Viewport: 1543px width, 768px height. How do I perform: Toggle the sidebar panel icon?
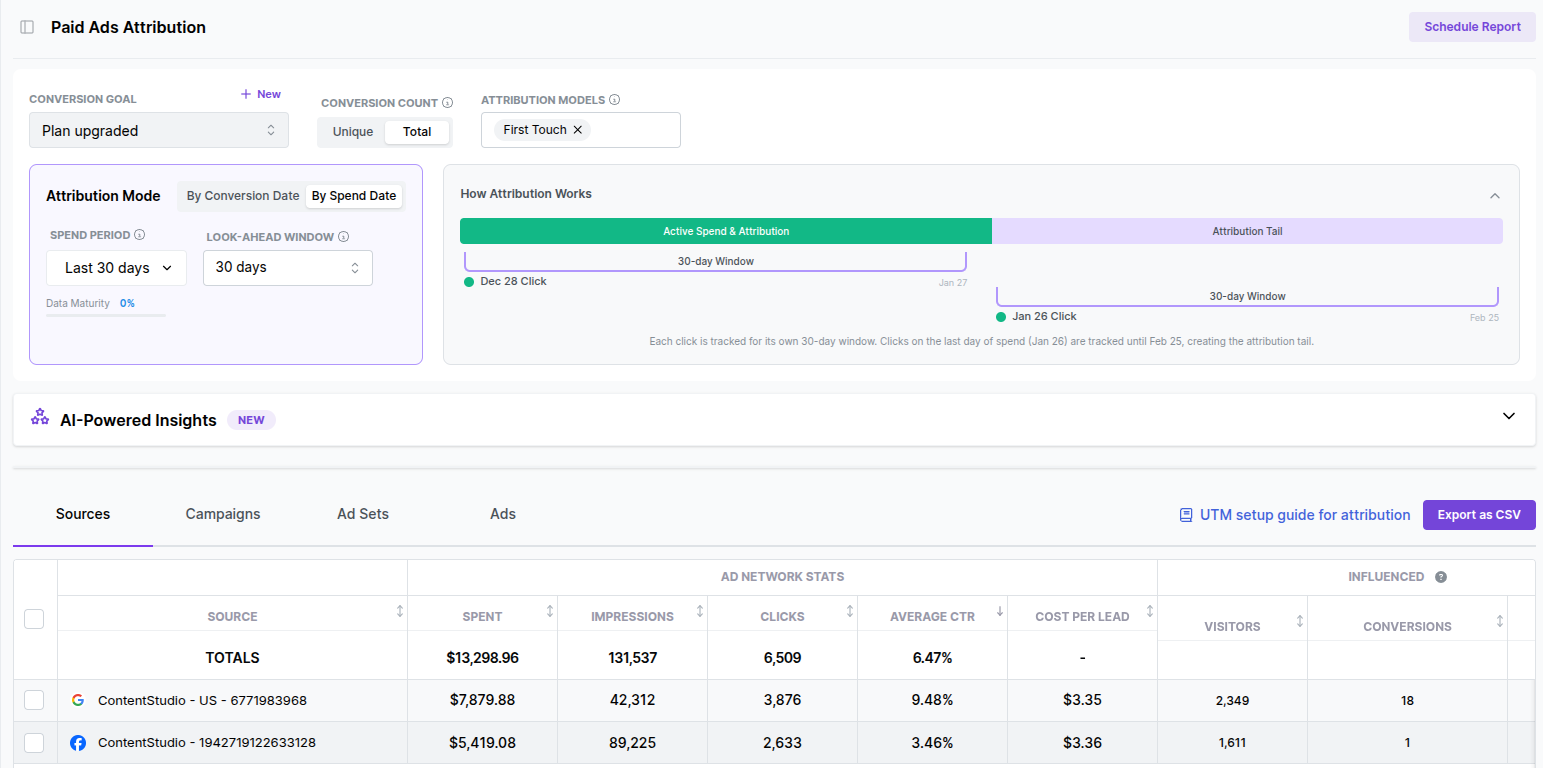[27, 27]
